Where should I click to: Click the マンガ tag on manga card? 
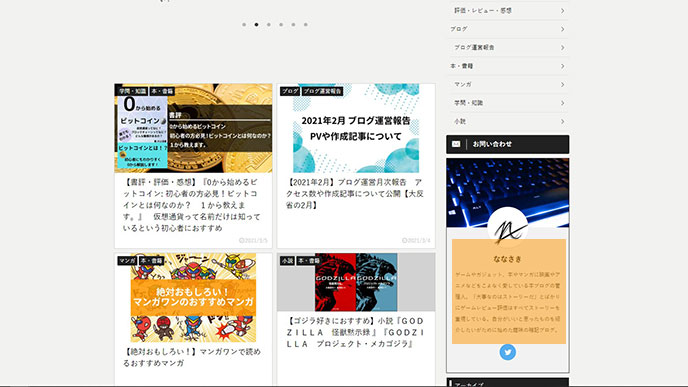tap(127, 261)
